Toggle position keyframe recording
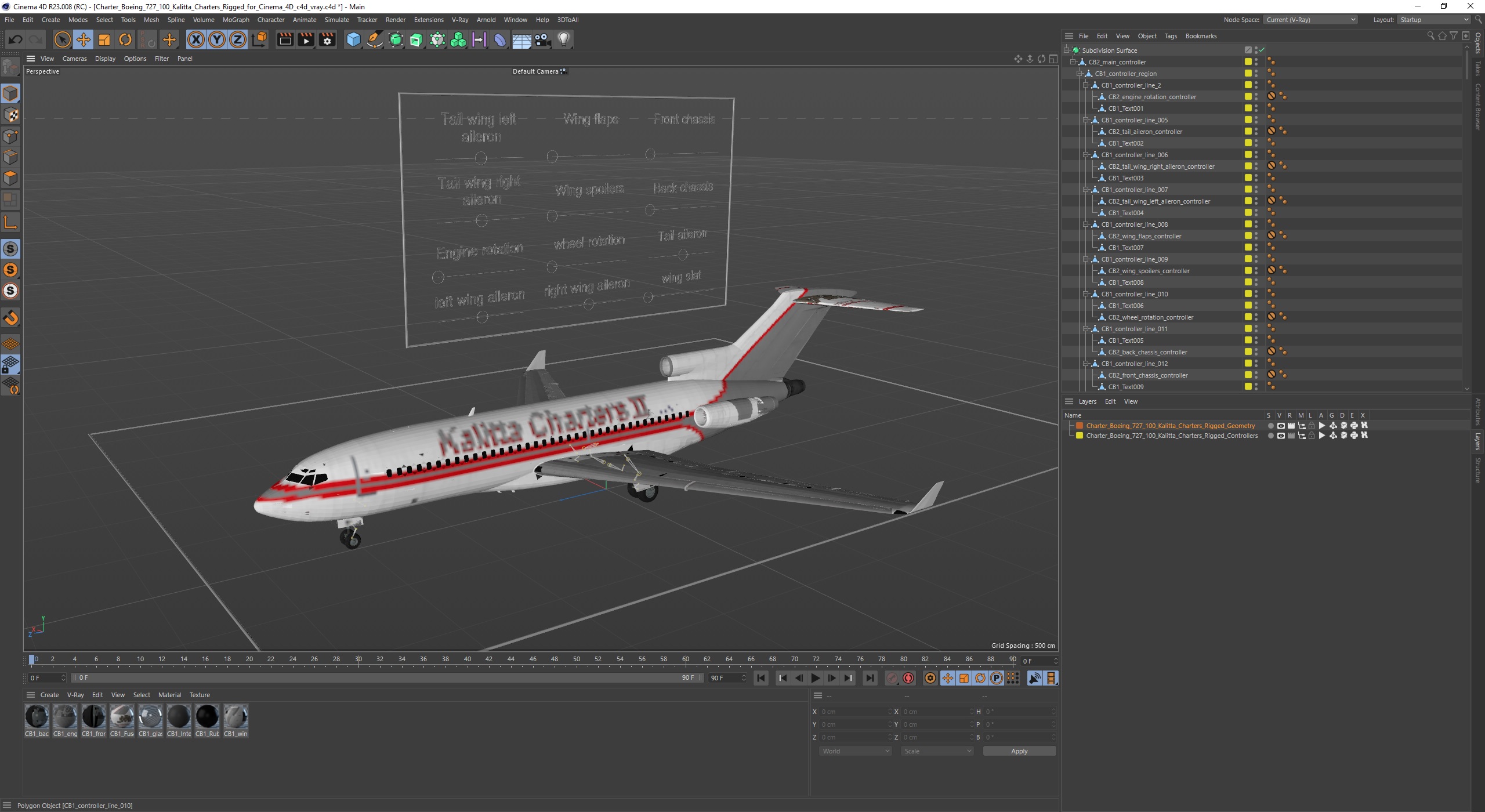 pos(947,678)
